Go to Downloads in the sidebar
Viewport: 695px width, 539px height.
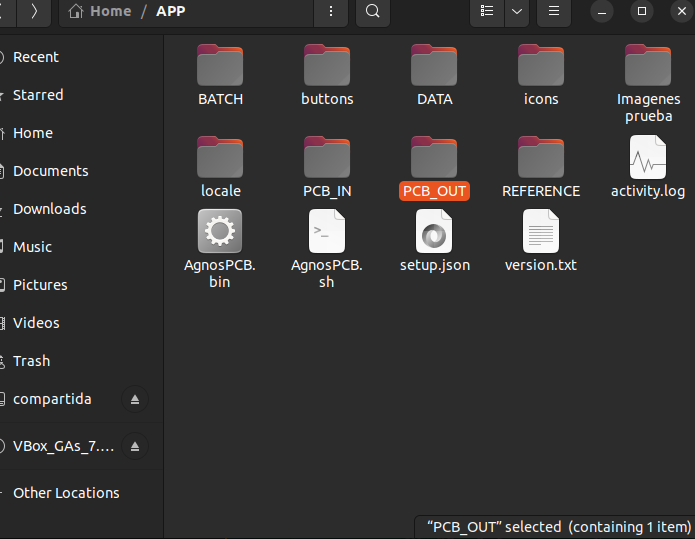pos(50,209)
